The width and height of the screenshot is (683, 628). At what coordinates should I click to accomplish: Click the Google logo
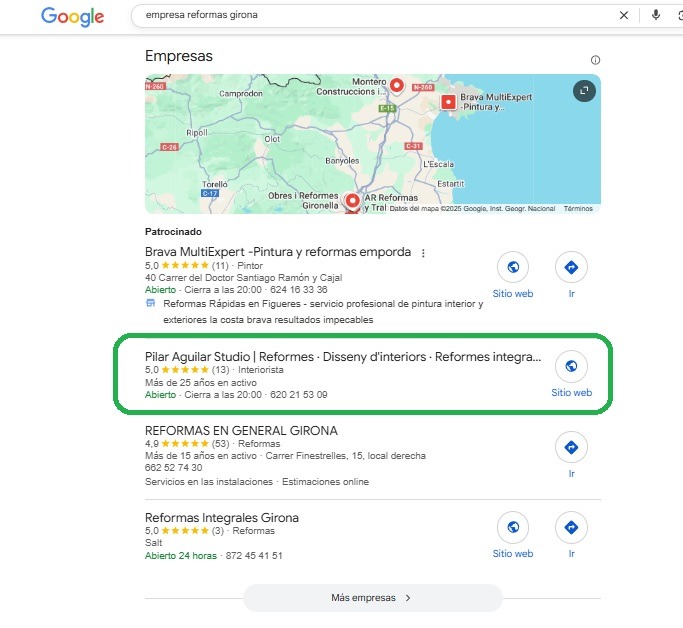click(72, 17)
